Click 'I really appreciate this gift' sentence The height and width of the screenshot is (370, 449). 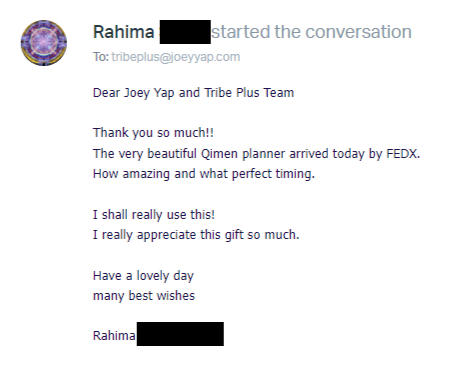(196, 235)
